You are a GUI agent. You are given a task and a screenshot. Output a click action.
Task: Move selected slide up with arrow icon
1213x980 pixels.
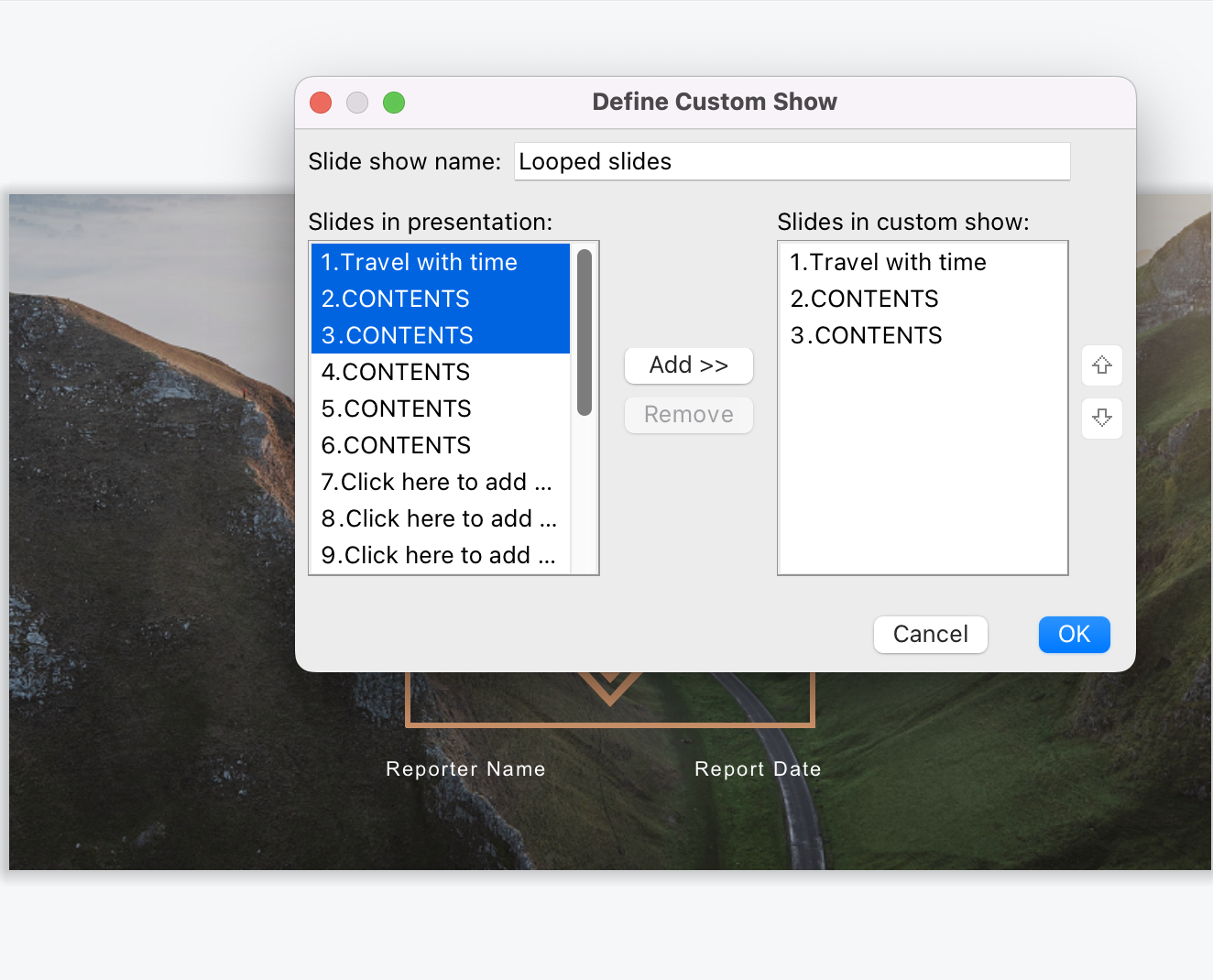1102,365
